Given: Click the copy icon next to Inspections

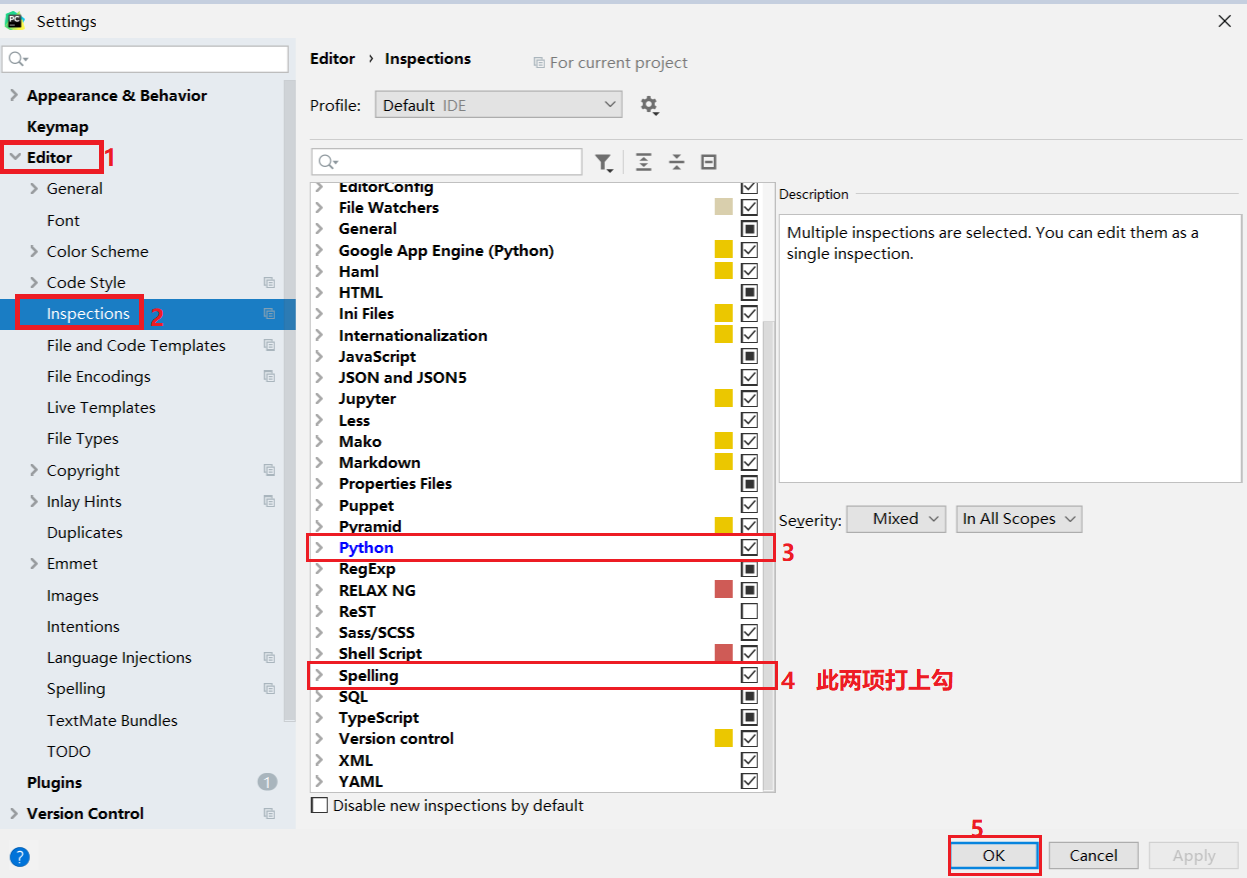Looking at the screenshot, I should click(269, 313).
